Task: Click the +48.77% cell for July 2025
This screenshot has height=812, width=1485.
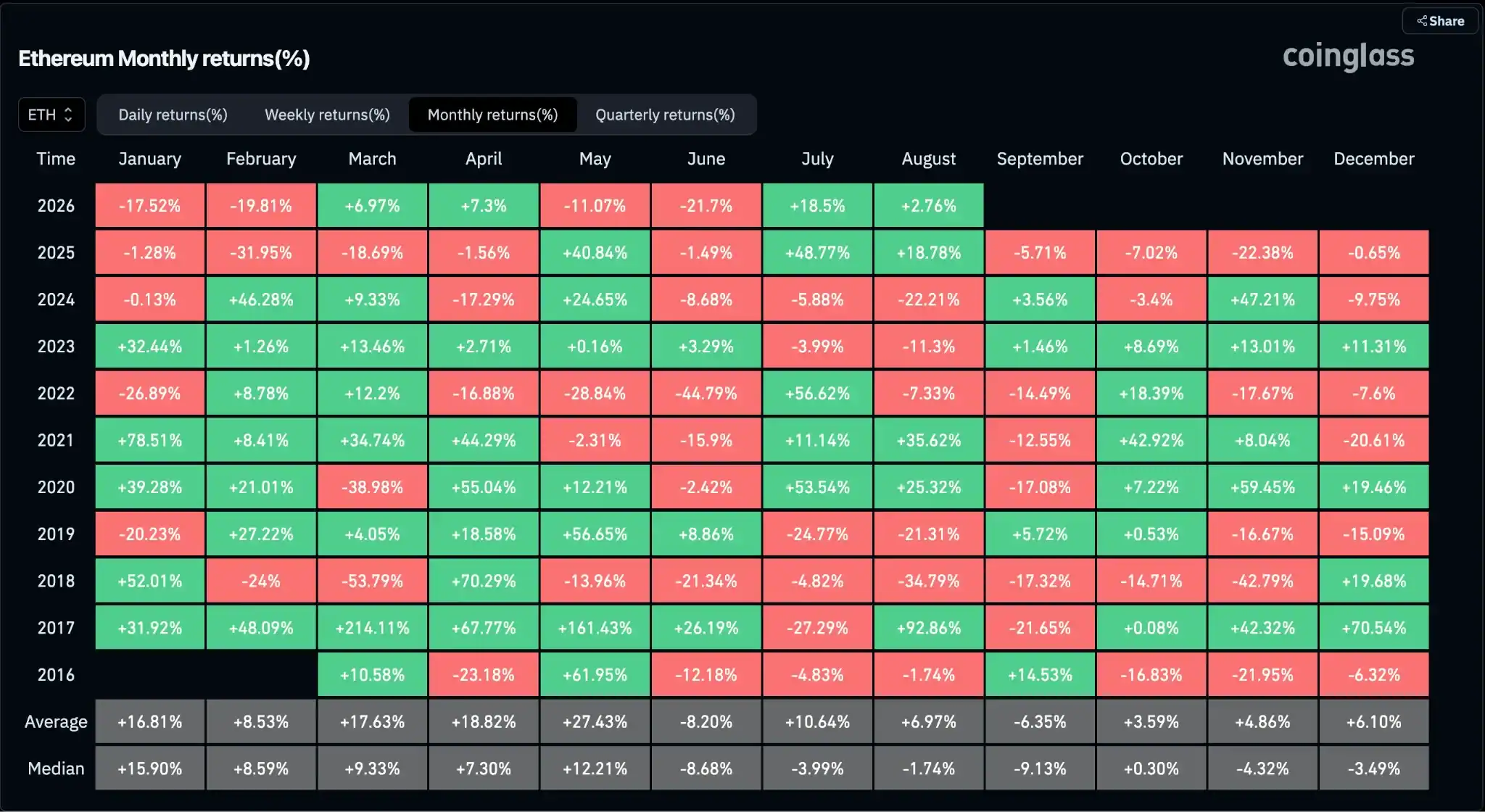Action: [x=818, y=253]
